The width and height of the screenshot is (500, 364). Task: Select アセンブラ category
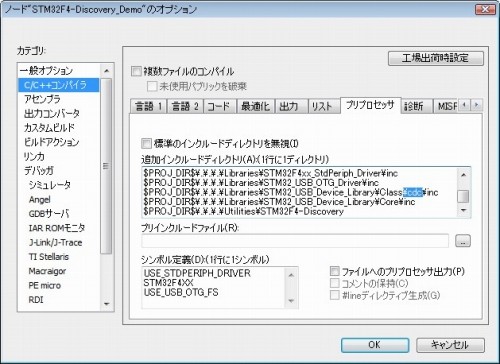[x=42, y=99]
